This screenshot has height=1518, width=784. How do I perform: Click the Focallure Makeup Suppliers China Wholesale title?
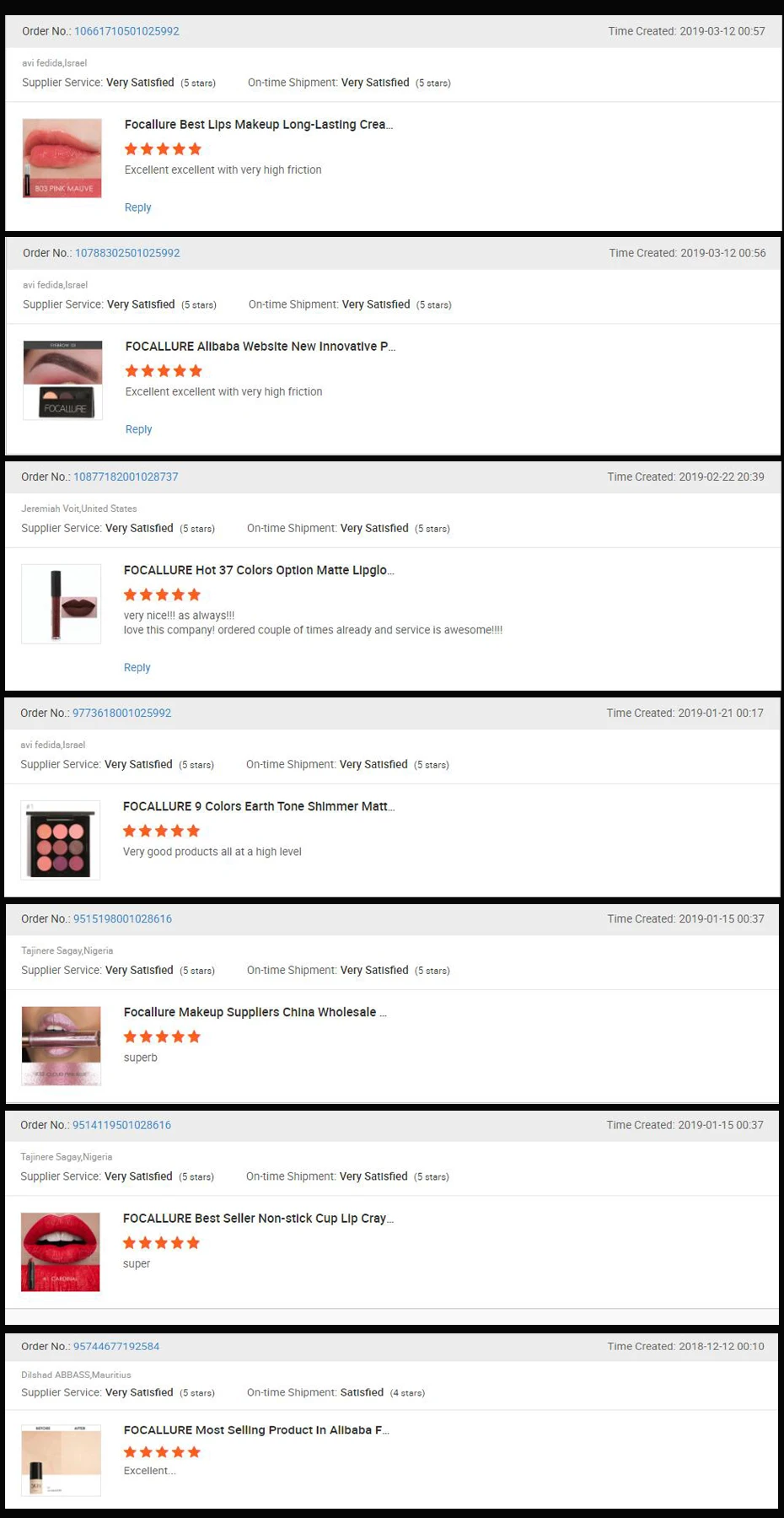coord(255,1012)
